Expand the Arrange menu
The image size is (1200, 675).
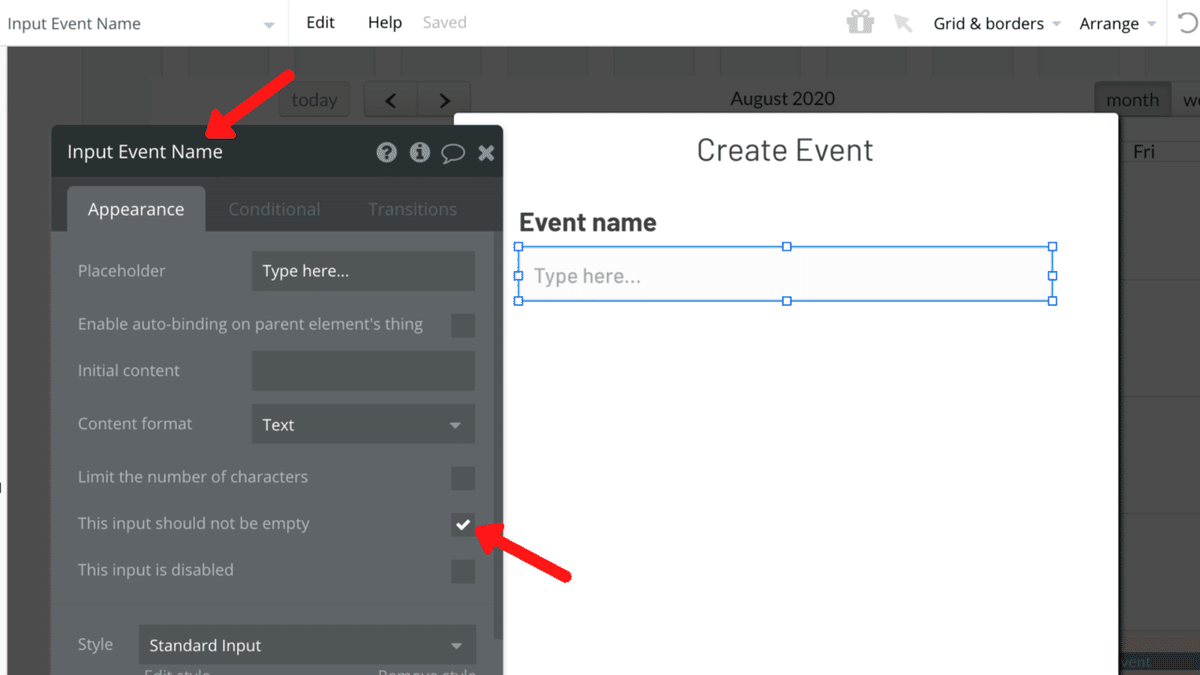tap(1117, 23)
